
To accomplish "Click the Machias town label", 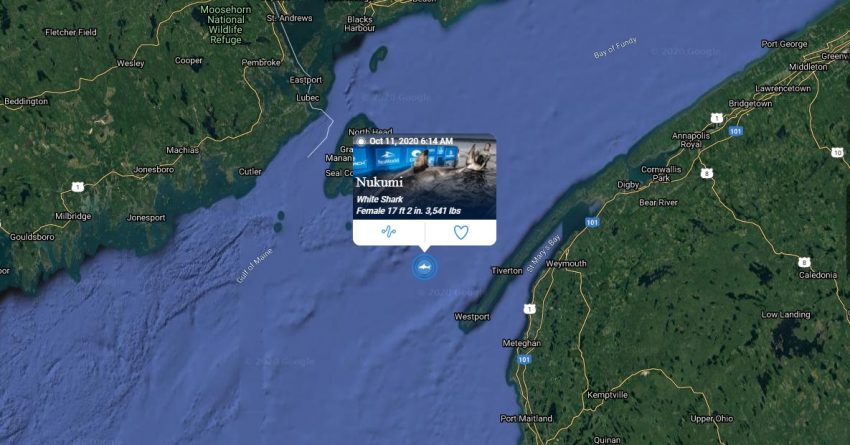I will [x=182, y=150].
